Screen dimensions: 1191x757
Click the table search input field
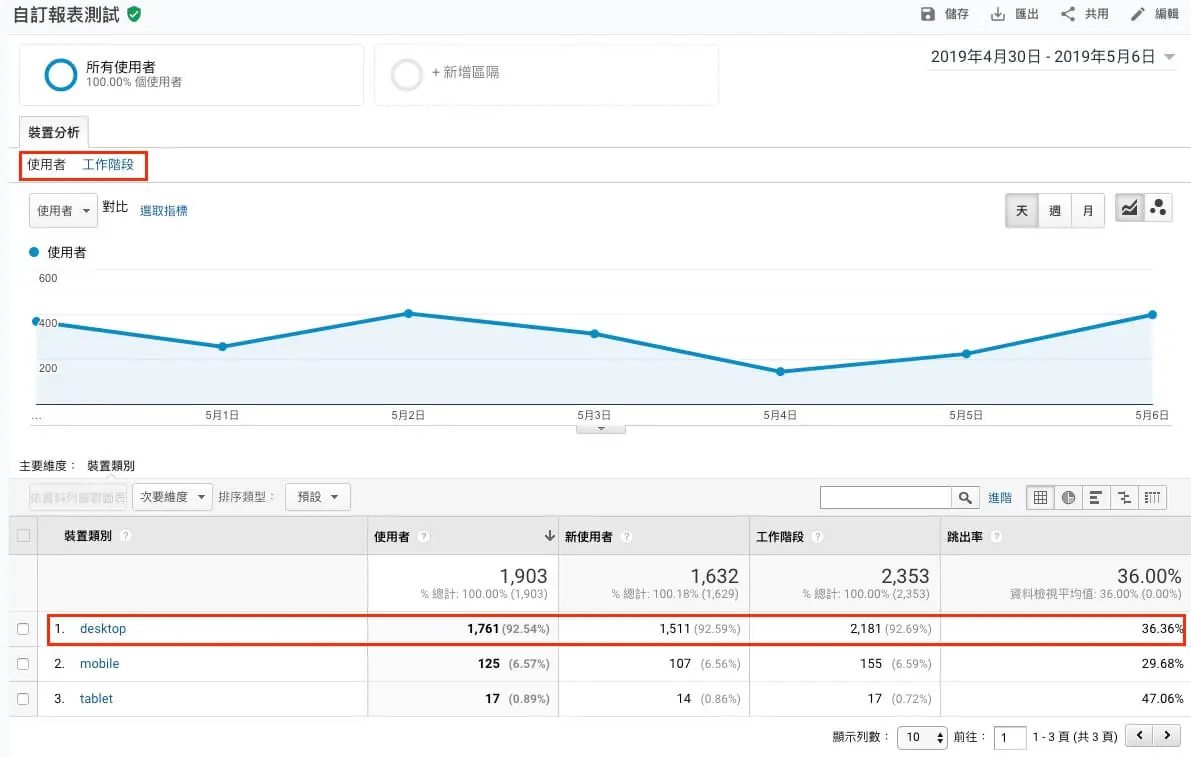(x=886, y=498)
